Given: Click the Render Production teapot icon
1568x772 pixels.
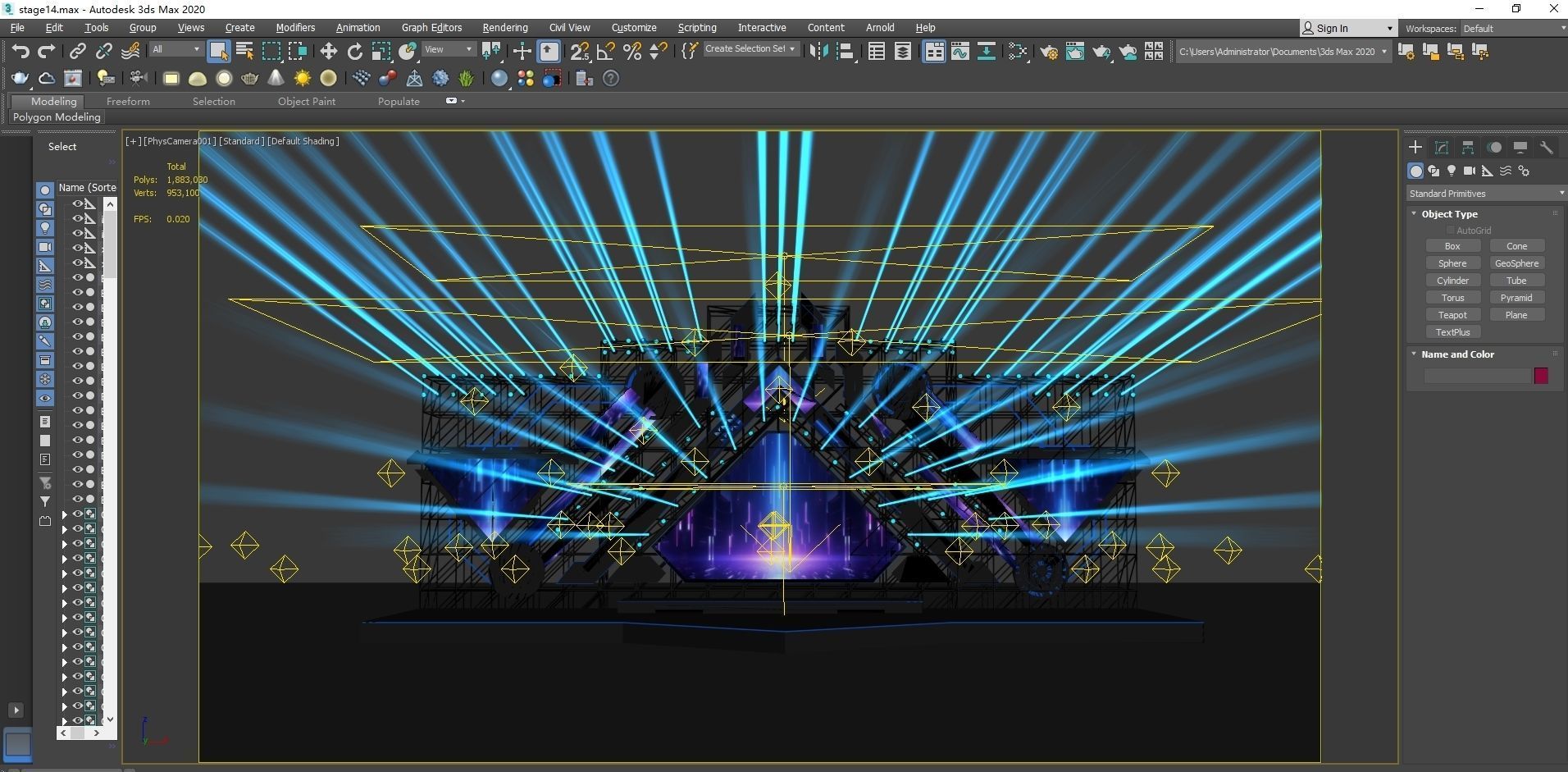Looking at the screenshot, I should (x=1101, y=52).
